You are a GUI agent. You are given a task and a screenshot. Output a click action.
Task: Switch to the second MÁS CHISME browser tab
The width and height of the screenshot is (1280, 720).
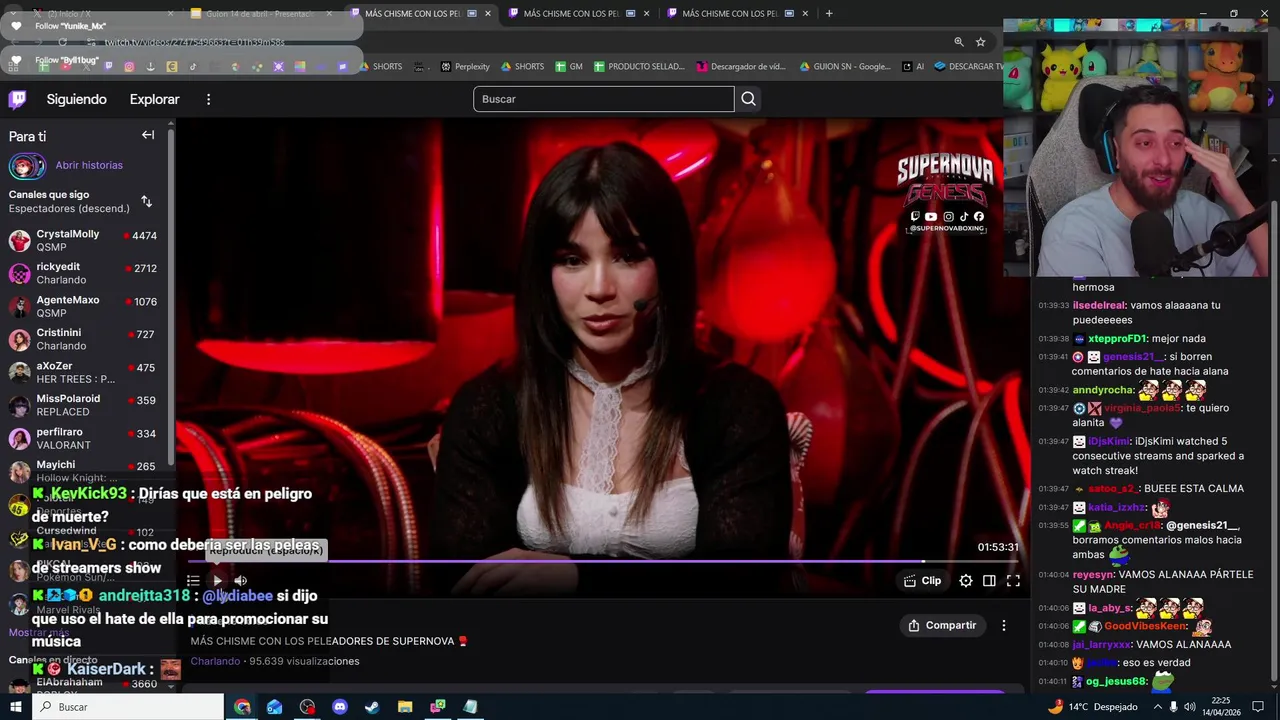tap(580, 14)
